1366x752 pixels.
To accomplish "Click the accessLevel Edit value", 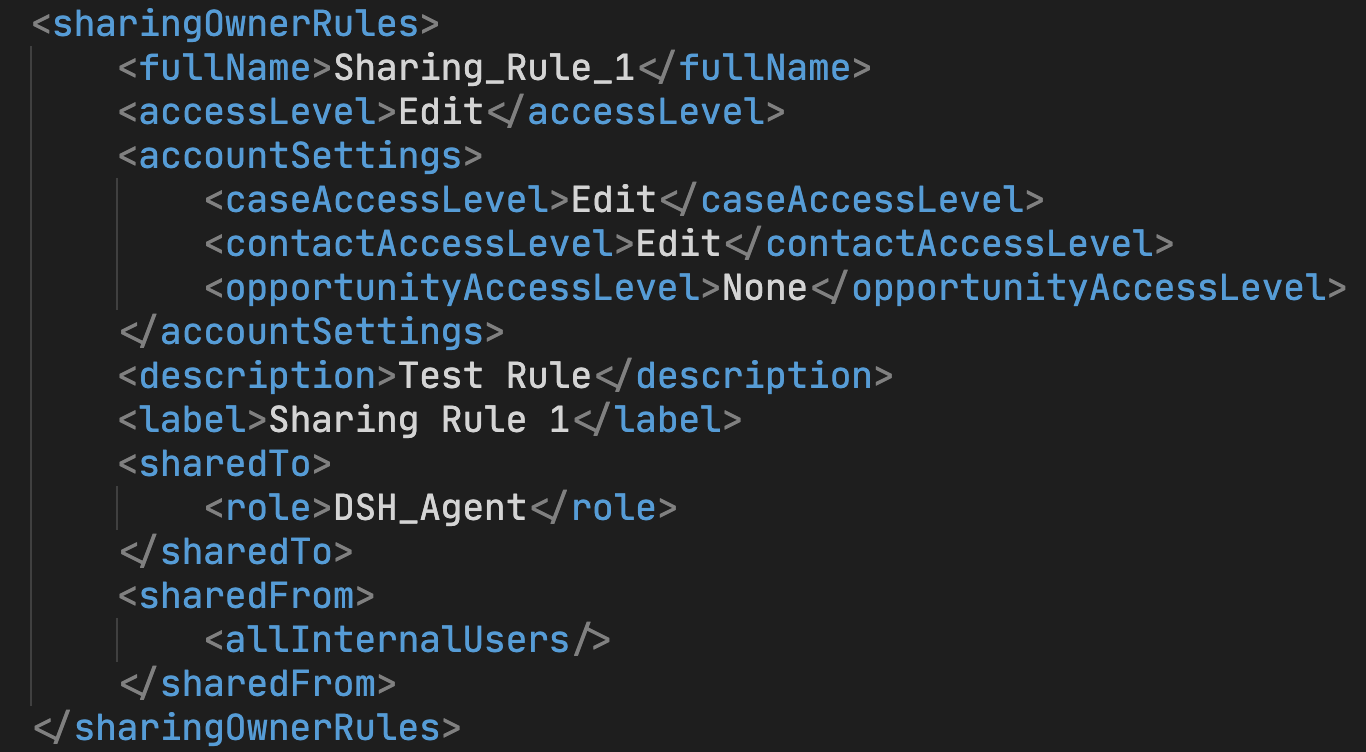I will (441, 111).
